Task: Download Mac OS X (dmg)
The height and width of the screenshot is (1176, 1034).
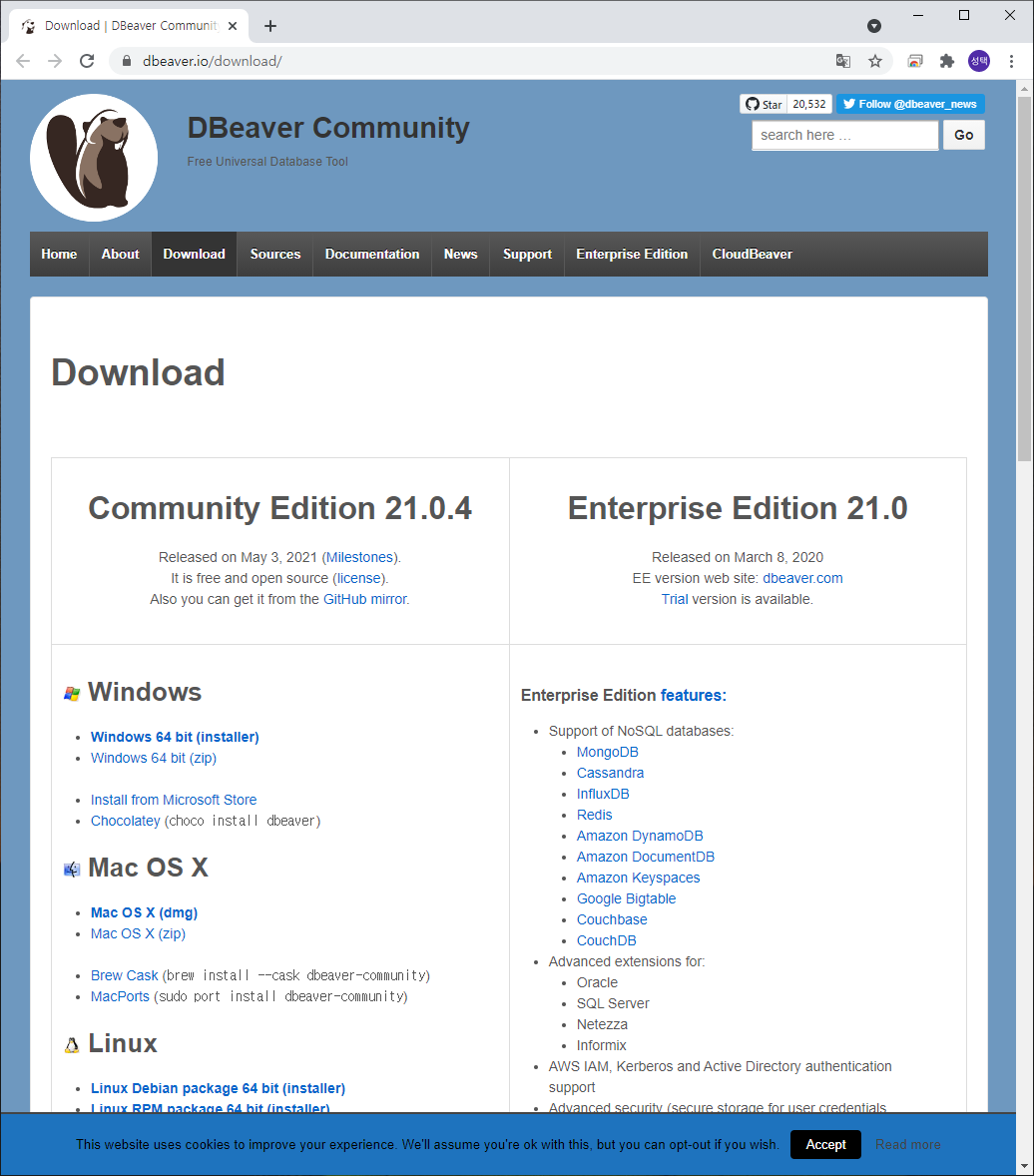Action: (144, 912)
